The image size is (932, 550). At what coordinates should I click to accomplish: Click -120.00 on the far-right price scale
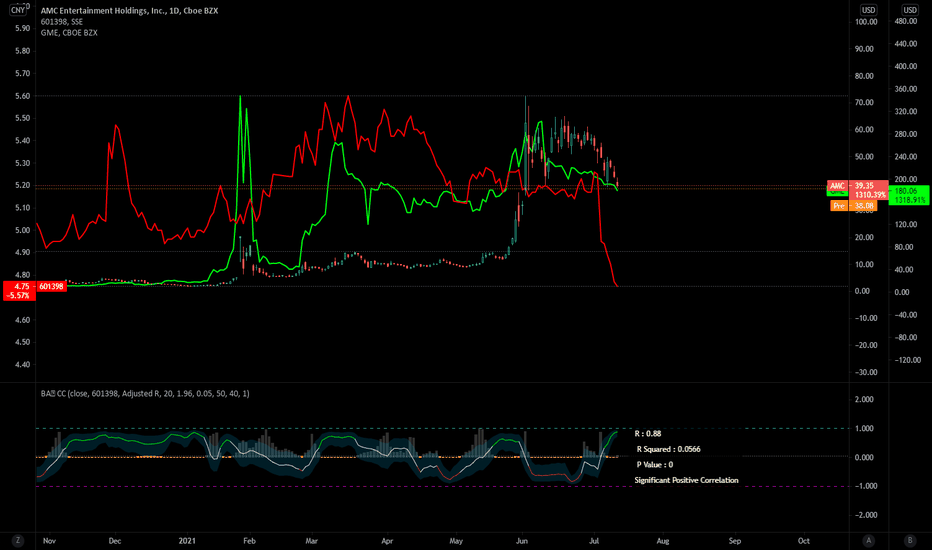pos(908,360)
